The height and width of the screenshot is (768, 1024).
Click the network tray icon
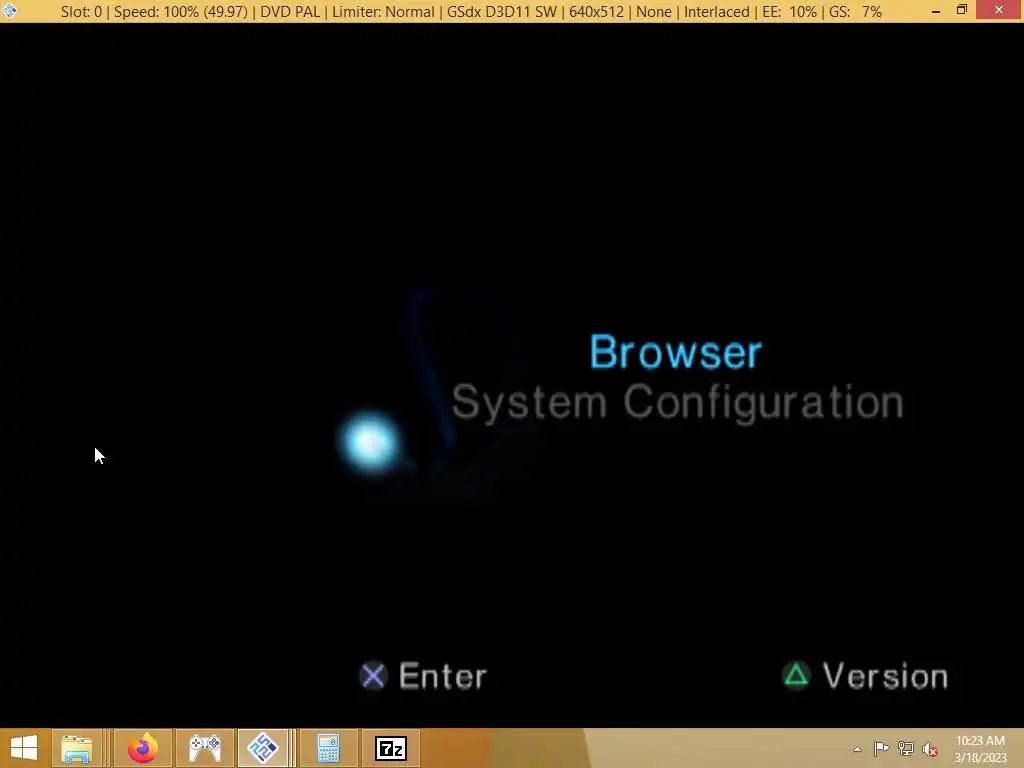click(x=906, y=748)
